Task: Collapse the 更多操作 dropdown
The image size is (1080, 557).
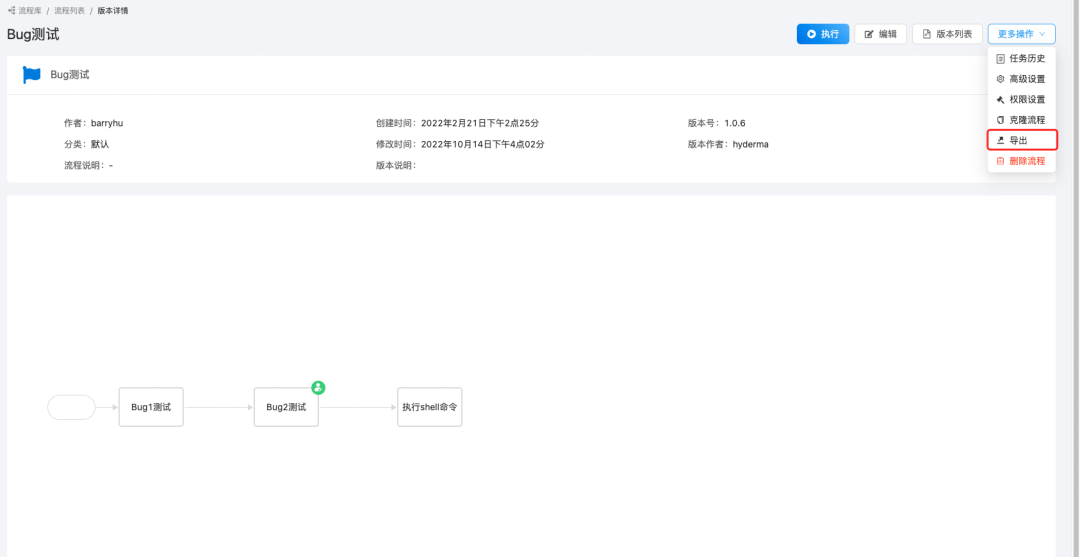Action: (1021, 34)
